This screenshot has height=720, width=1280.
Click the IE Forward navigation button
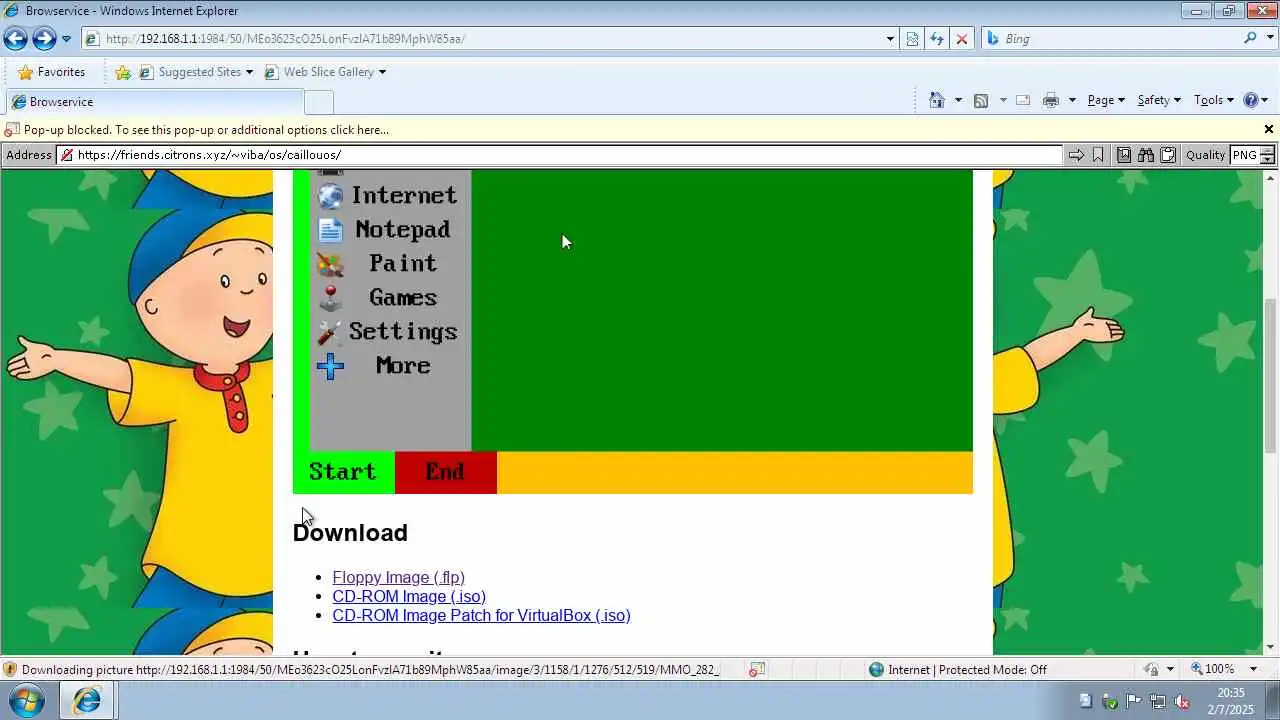[x=44, y=39]
